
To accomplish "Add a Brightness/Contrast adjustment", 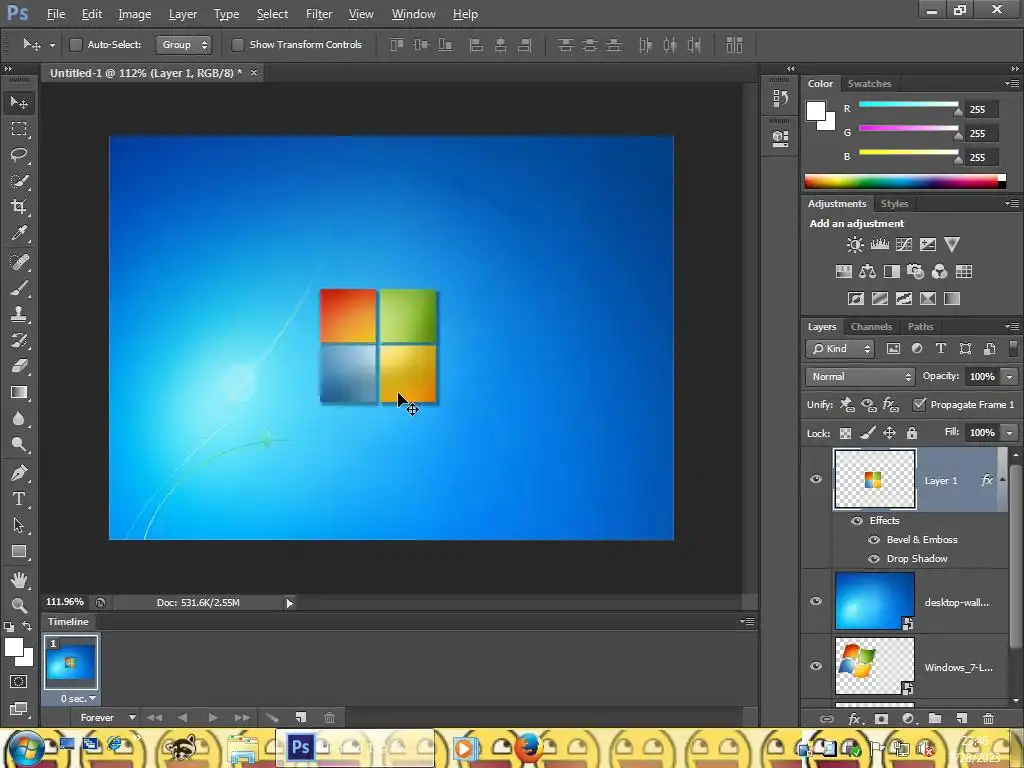I will tap(855, 245).
